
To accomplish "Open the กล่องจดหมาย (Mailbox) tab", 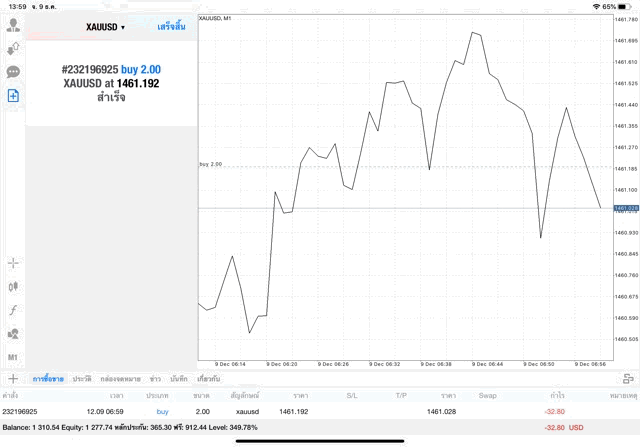I will tap(120, 379).
